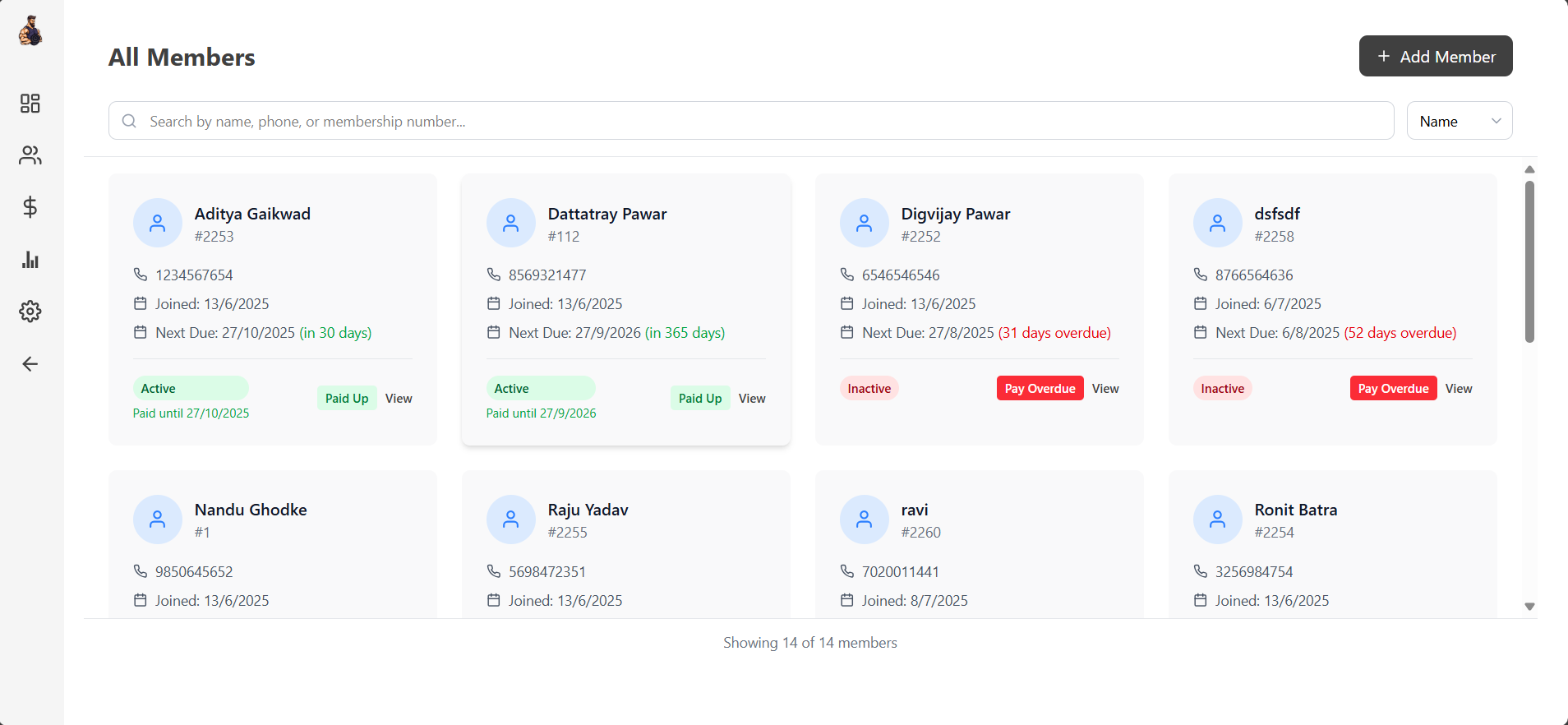
Task: Click the name Raju Yadav
Action: click(x=588, y=510)
